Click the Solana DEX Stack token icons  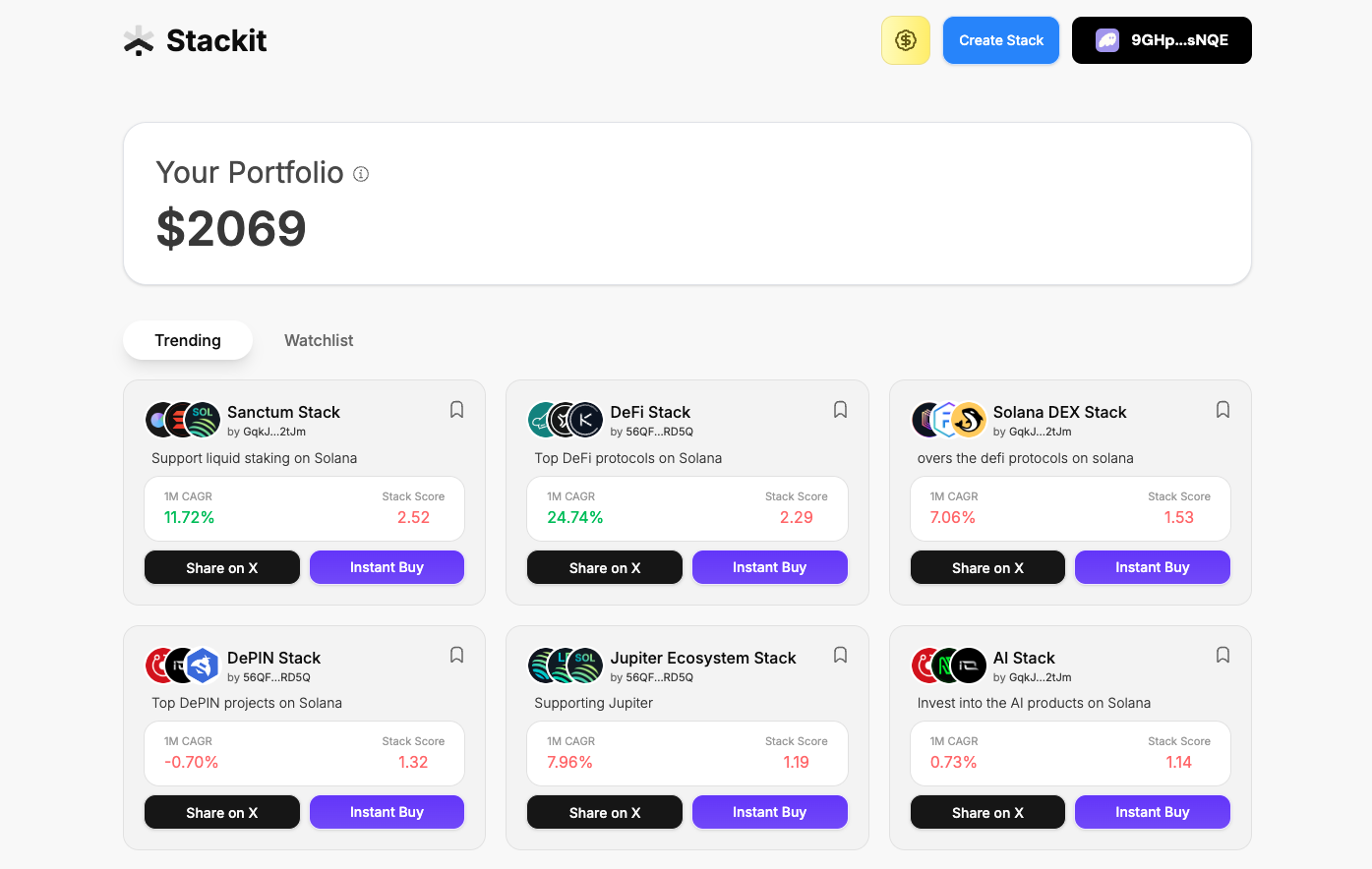click(949, 420)
